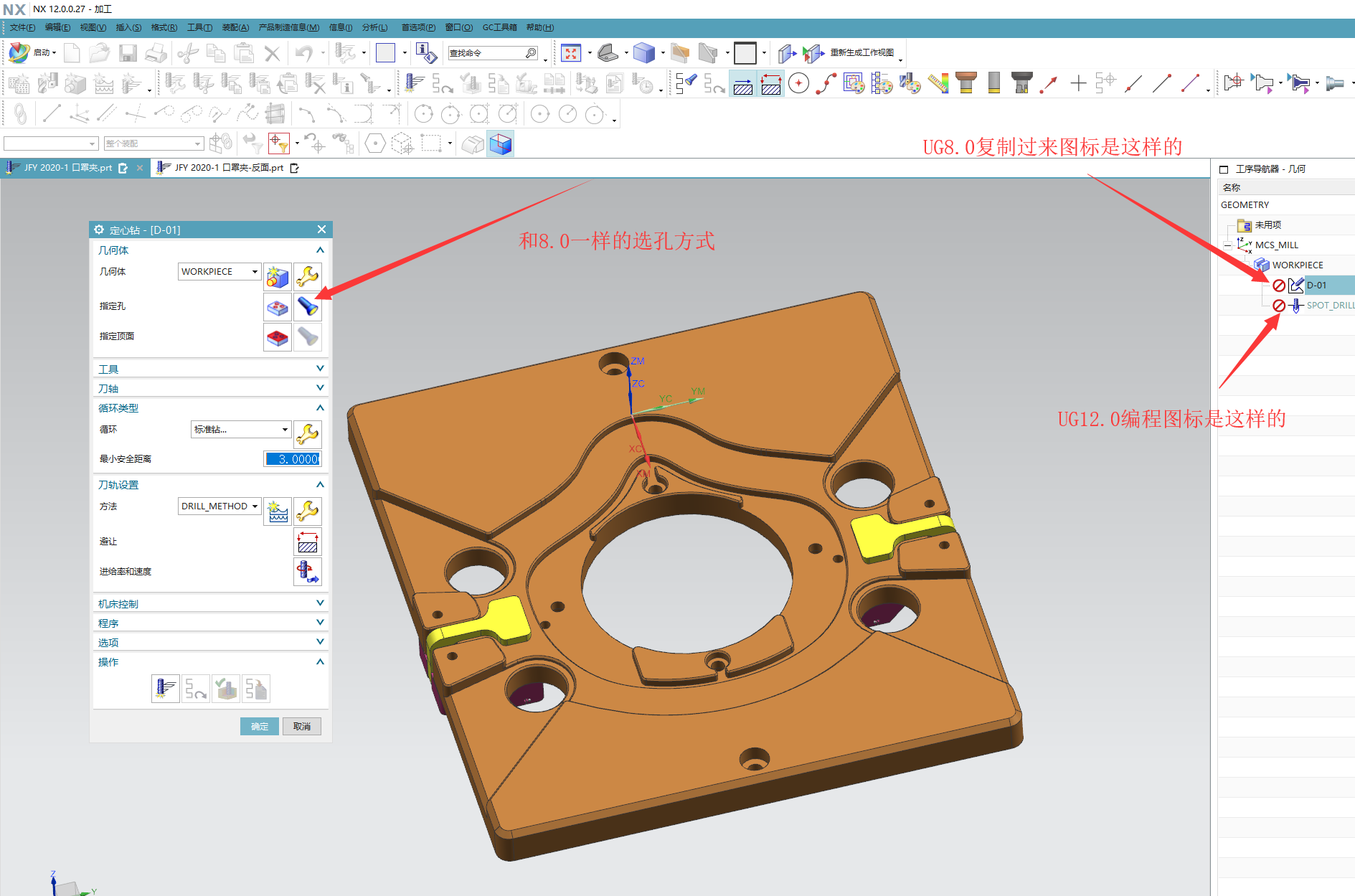The width and height of the screenshot is (1355, 896).
Task: Select the D-01 operation in the navigator
Action: tap(1316, 285)
